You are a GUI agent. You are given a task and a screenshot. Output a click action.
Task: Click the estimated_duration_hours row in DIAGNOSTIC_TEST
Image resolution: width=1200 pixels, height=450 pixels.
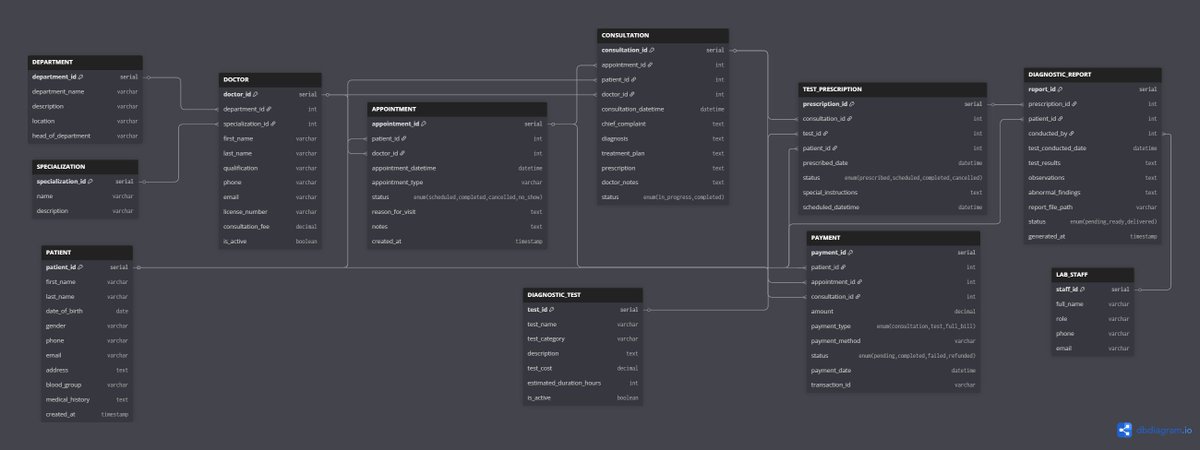click(583, 383)
